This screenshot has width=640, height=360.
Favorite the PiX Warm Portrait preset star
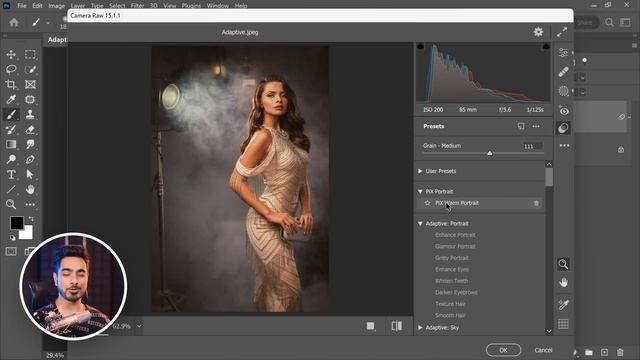pos(427,203)
